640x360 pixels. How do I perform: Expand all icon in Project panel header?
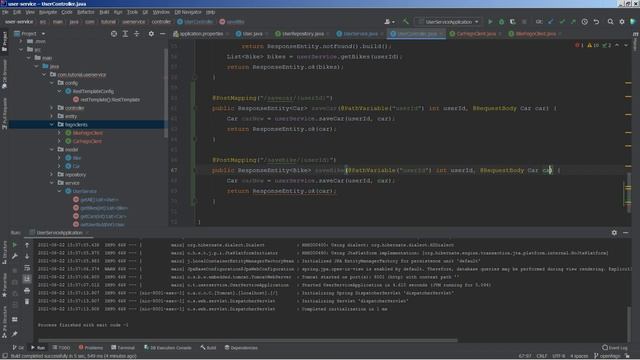125,34
